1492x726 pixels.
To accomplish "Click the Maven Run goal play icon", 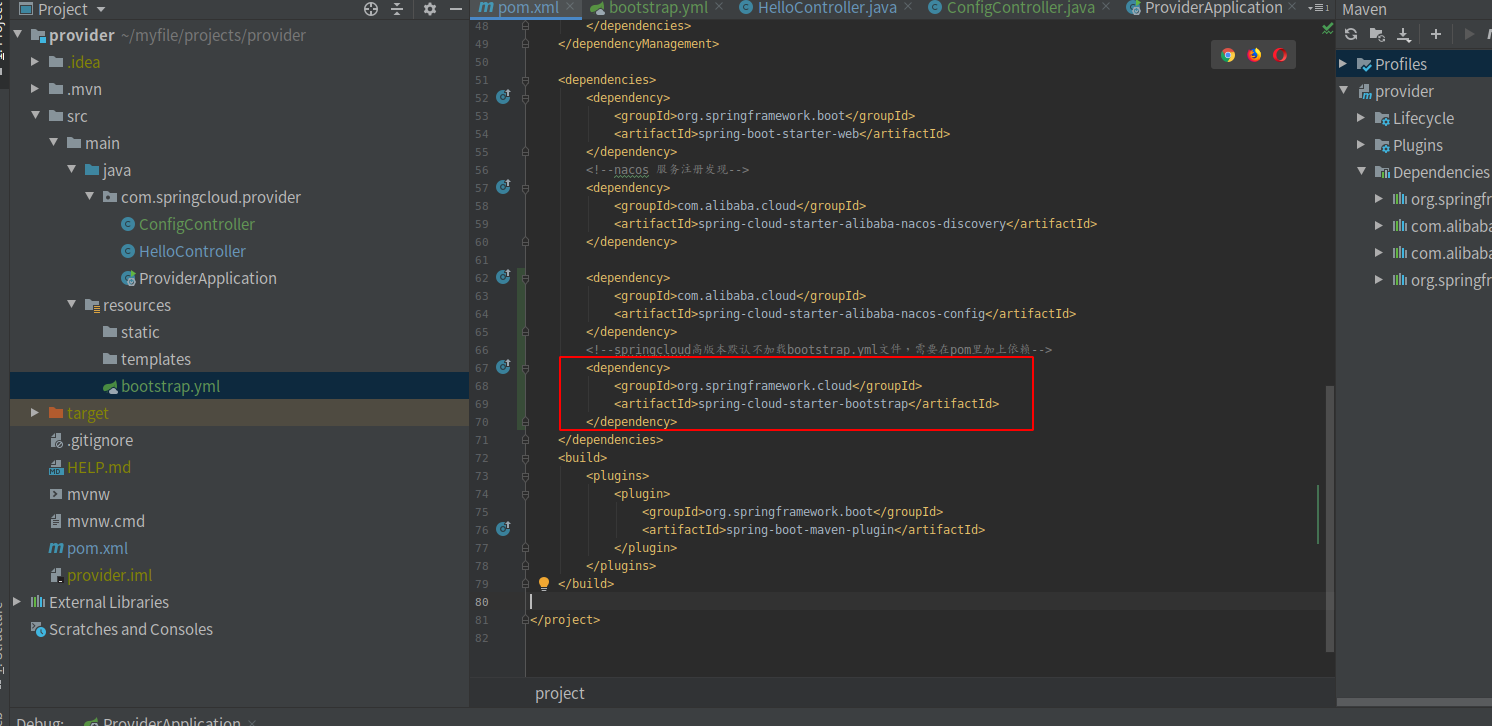I will pyautogui.click(x=1469, y=34).
